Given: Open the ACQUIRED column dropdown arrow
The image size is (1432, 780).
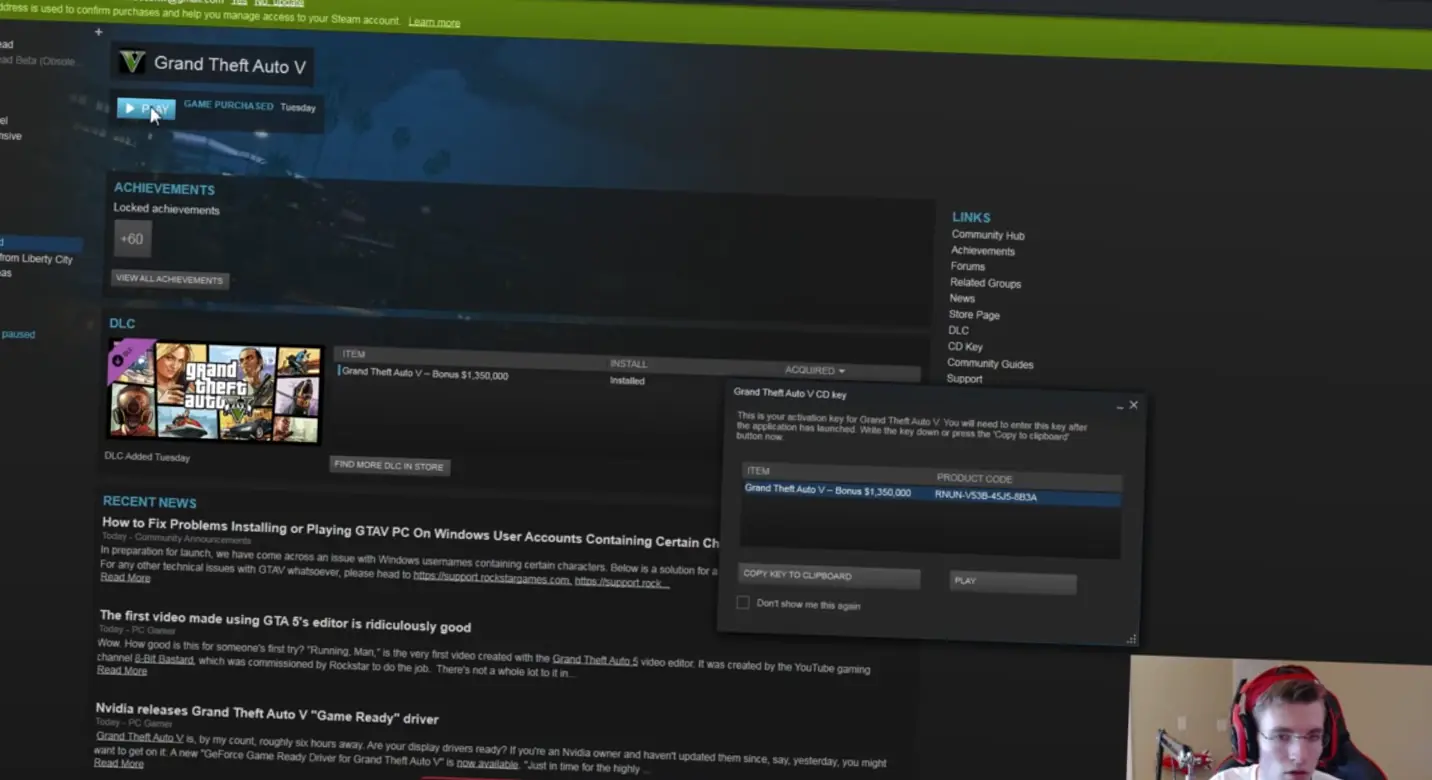Looking at the screenshot, I should (x=841, y=371).
